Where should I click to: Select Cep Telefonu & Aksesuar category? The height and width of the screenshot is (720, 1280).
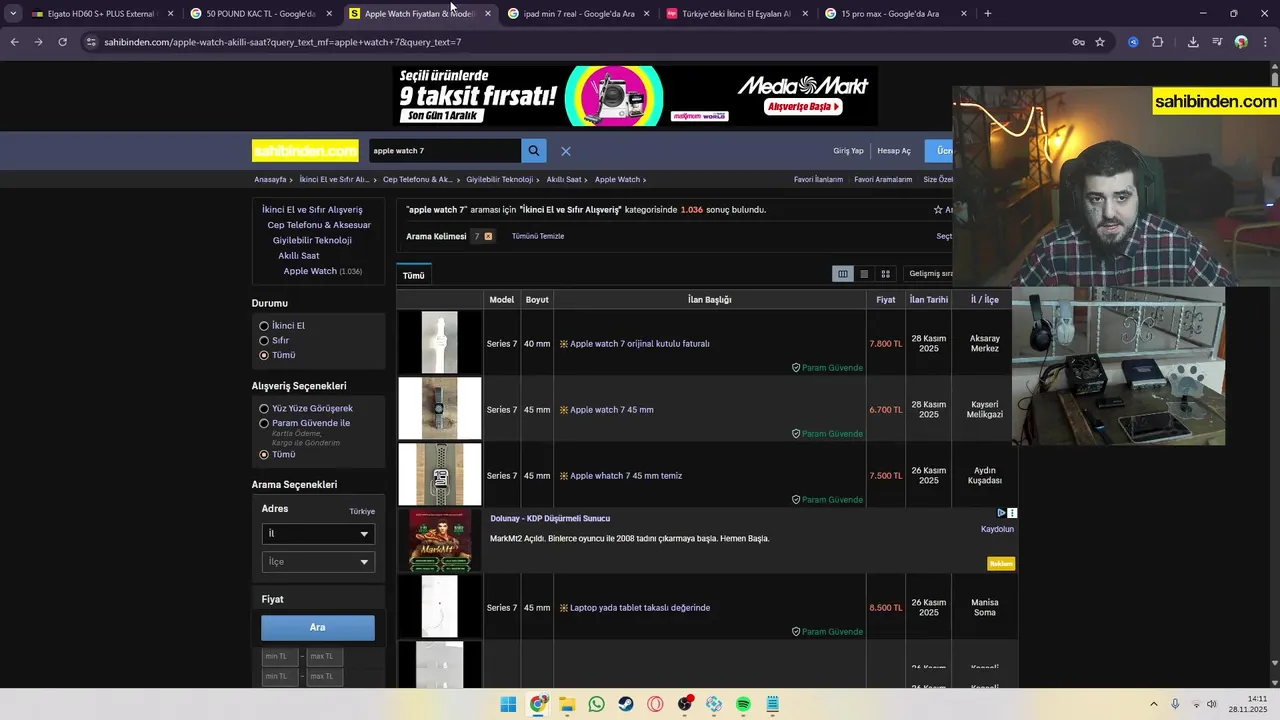(x=319, y=225)
